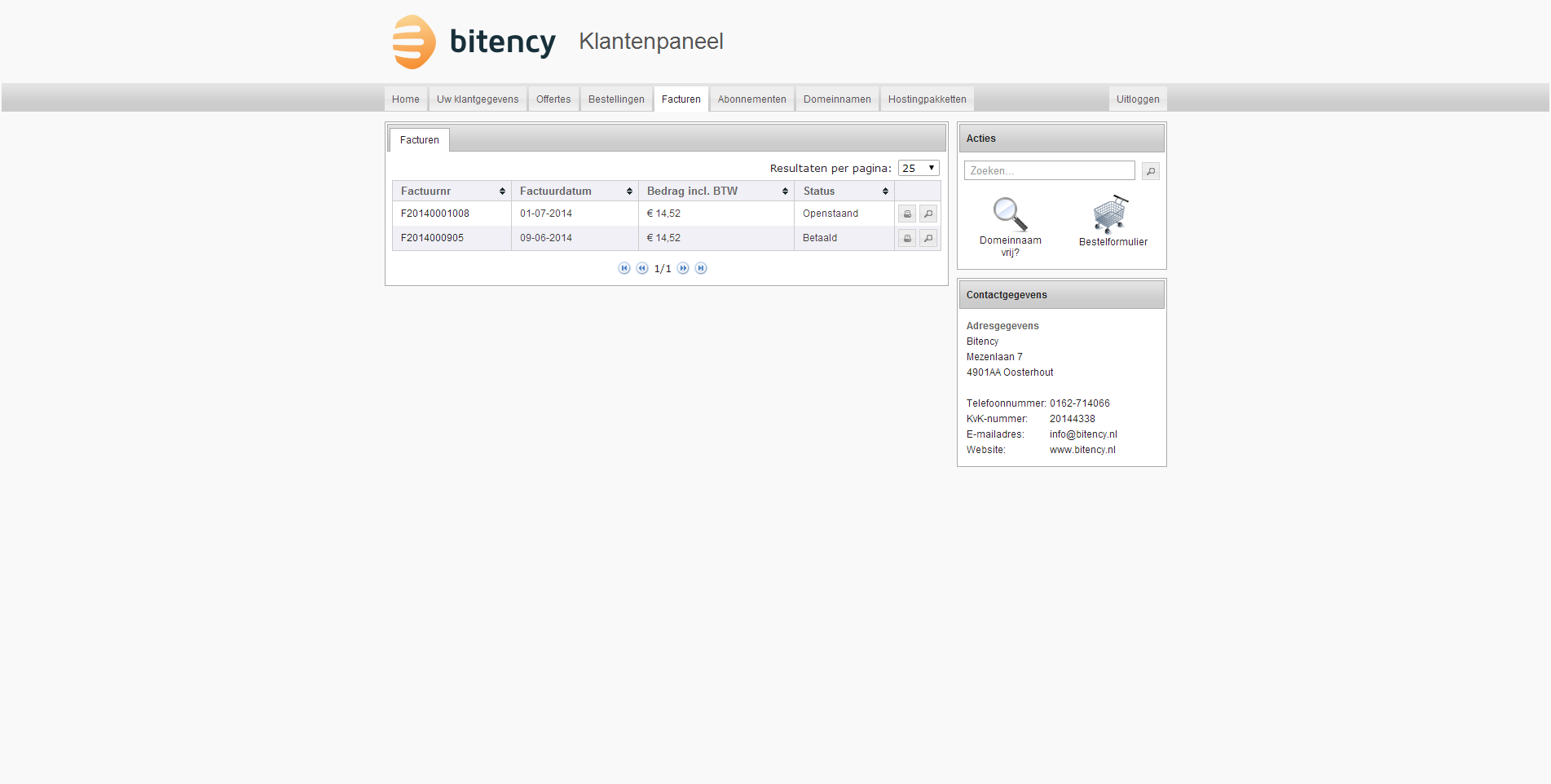This screenshot has height=784, width=1551.
Task: View details of invoice F2014000905
Action: (928, 239)
